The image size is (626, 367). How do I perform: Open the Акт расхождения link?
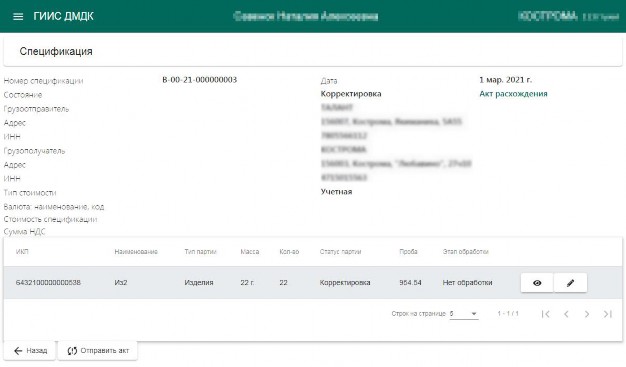(x=513, y=94)
